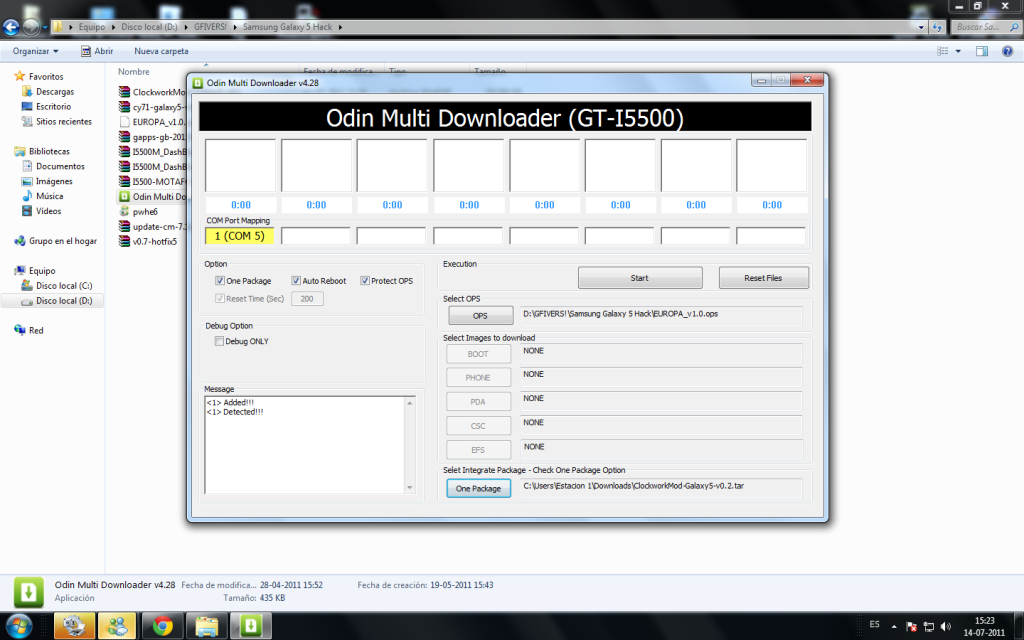Image resolution: width=1024 pixels, height=640 pixels.
Task: Open Windows Explorer folder icon in taskbar
Action: pos(206,626)
